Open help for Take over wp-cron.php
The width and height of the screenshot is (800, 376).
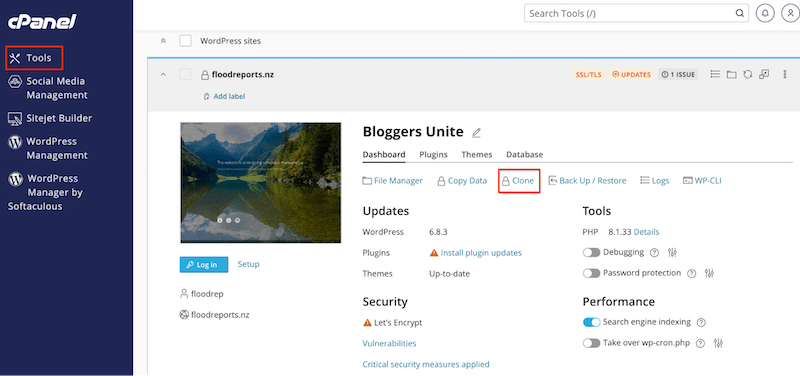(701, 343)
